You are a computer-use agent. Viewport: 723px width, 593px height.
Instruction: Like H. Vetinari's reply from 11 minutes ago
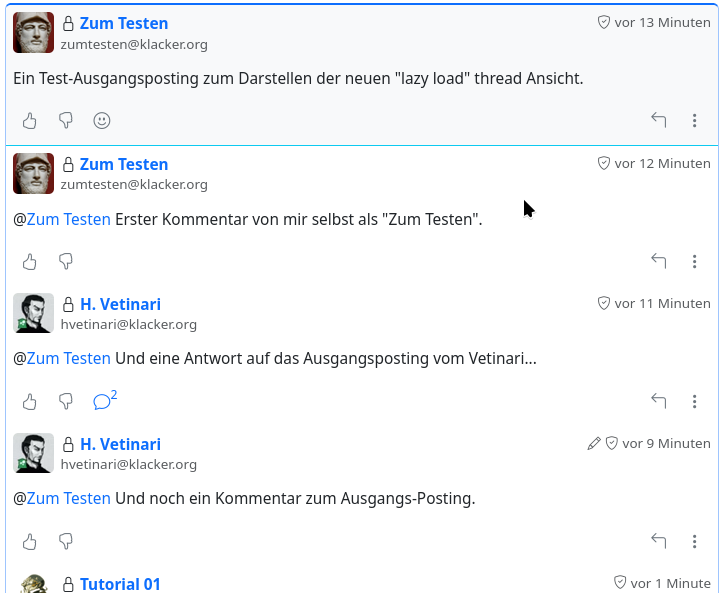pos(30,402)
